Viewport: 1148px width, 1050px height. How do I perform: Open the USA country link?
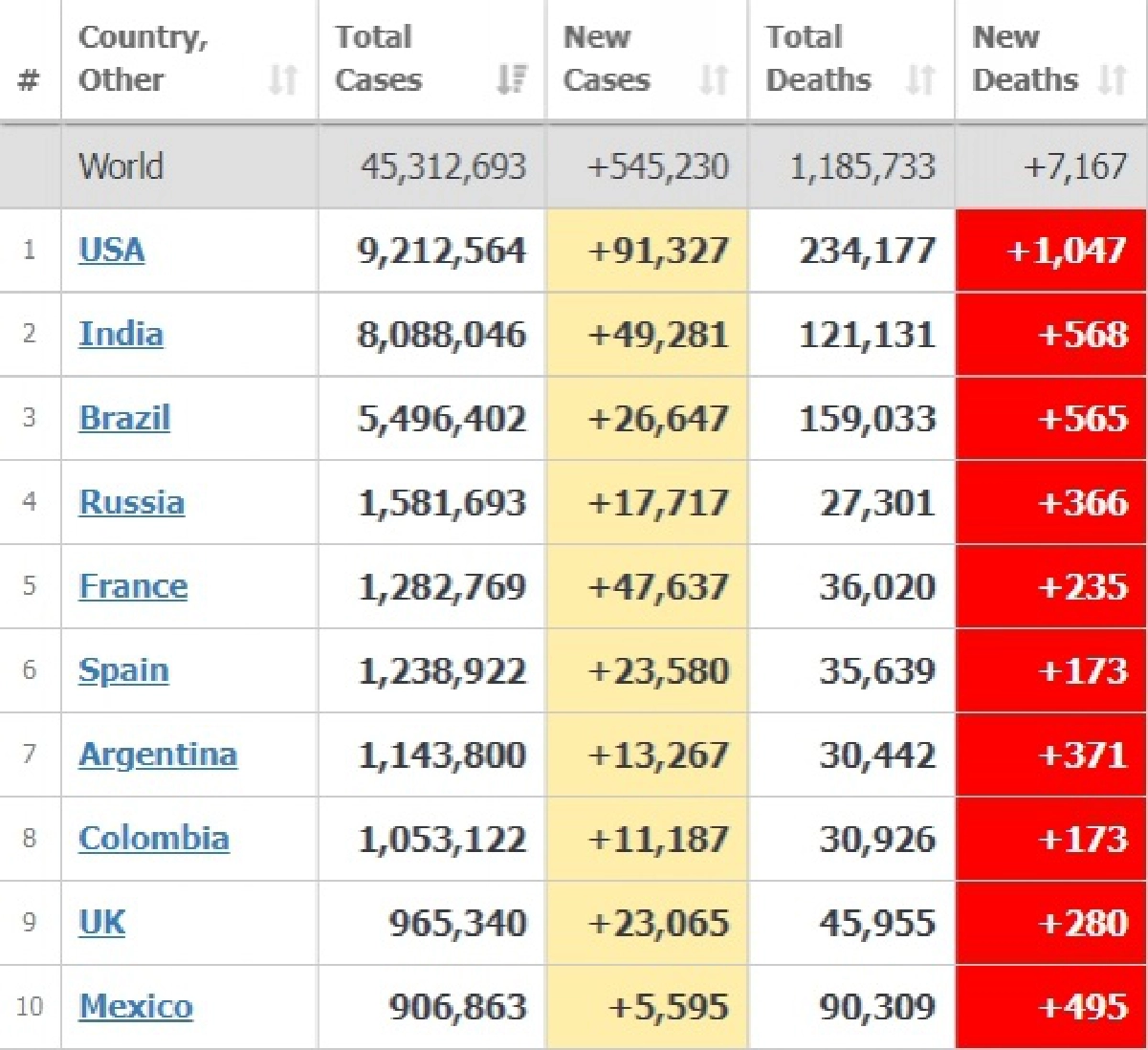coord(112,251)
